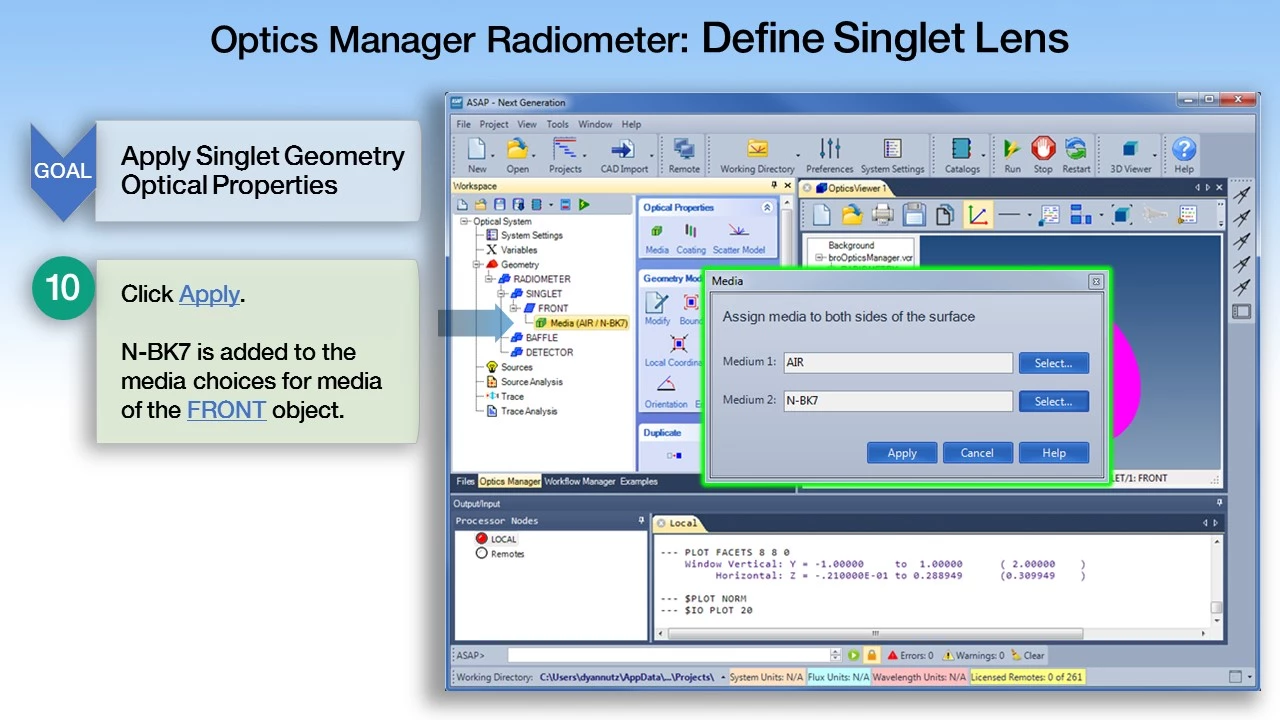Collapse the Optical Properties panel chevron
The width and height of the screenshot is (1280, 720).
tap(767, 208)
